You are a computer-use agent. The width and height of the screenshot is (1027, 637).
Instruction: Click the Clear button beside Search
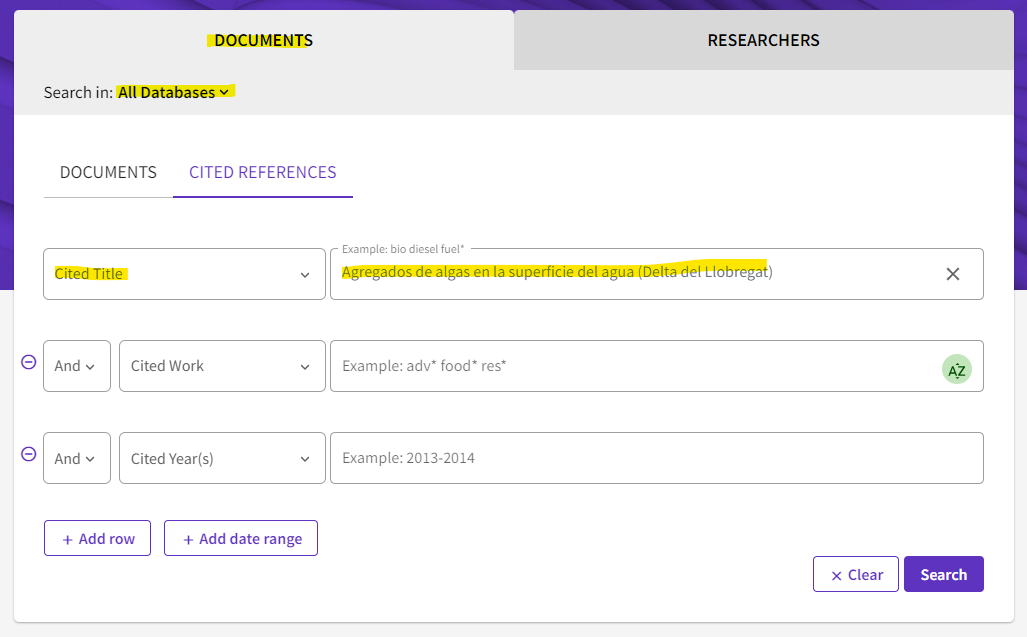pos(855,574)
